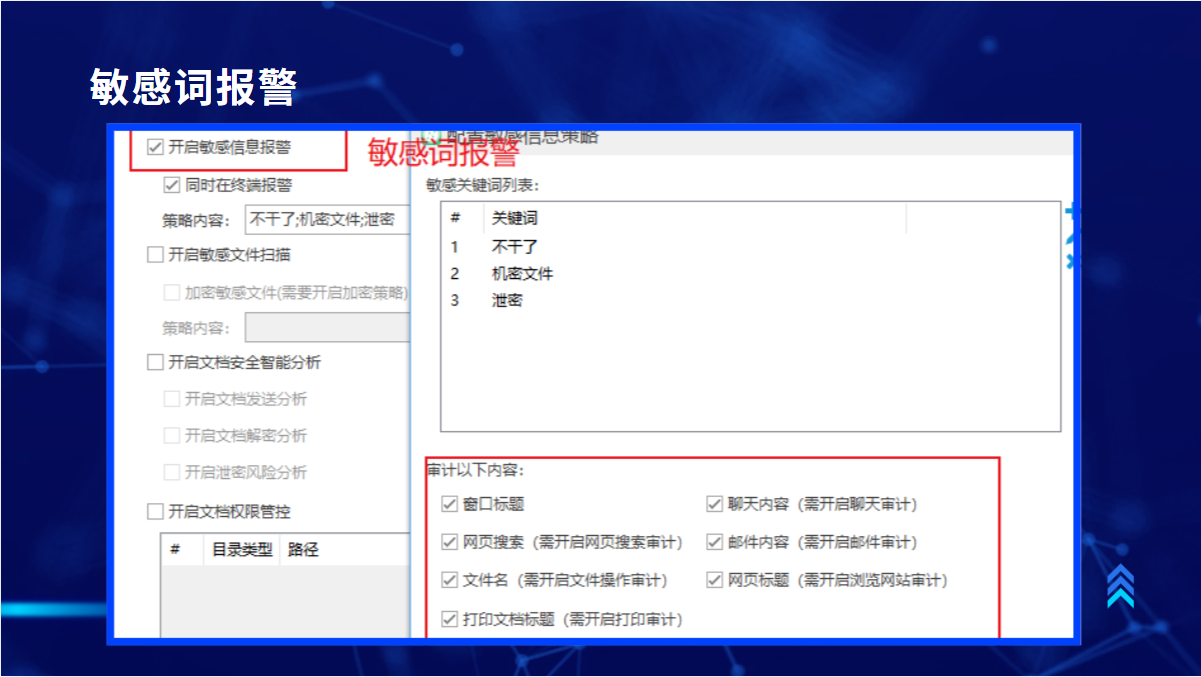Screen dimensions: 1201x677
Task: Check 开启泄密风险分析 option
Action: click(x=171, y=472)
